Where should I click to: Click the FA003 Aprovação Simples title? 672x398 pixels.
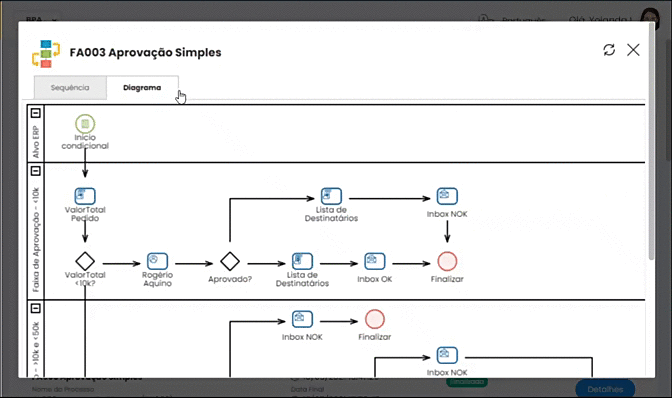tap(146, 52)
